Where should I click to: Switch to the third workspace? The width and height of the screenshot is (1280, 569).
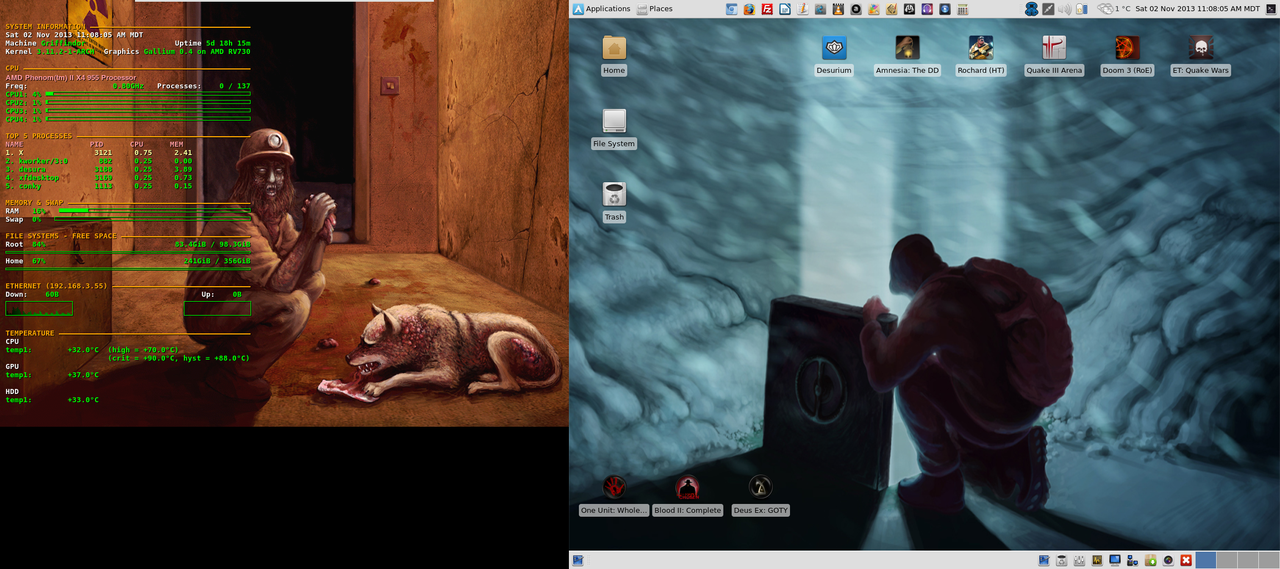[1248, 560]
